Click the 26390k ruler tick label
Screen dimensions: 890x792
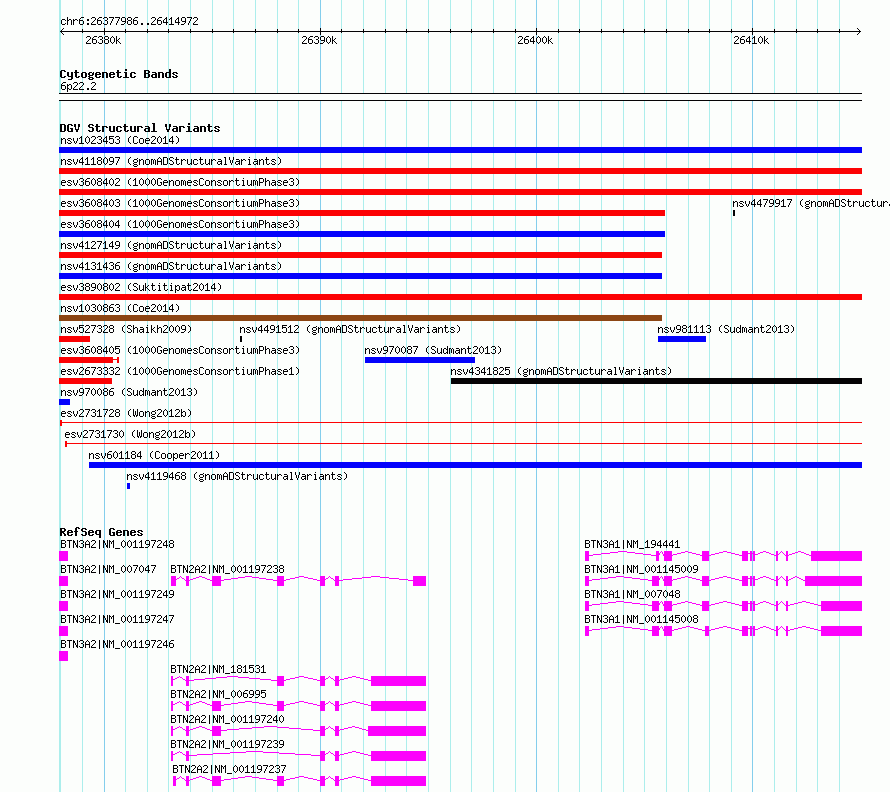(319, 40)
